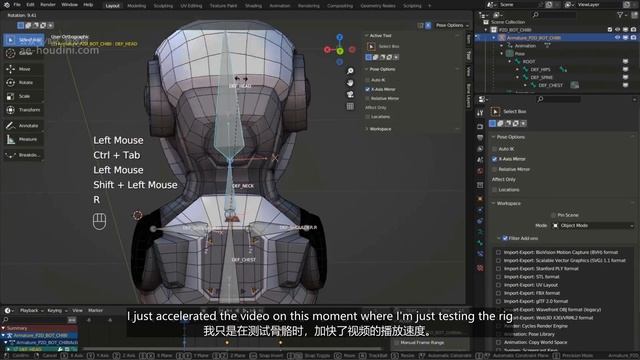Switch to the Modeling workspace tab

137,6
